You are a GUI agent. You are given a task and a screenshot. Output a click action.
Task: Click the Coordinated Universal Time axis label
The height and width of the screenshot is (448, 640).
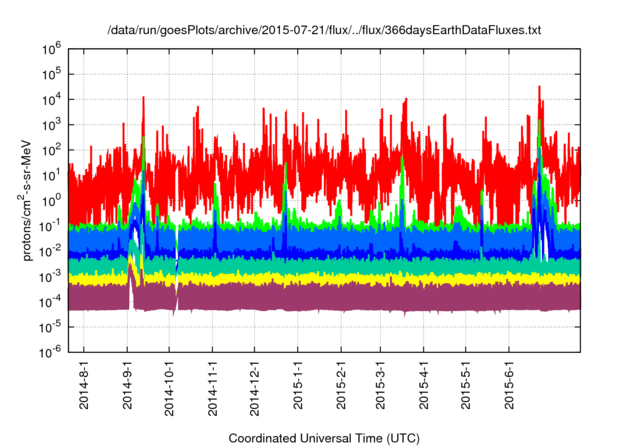324,438
